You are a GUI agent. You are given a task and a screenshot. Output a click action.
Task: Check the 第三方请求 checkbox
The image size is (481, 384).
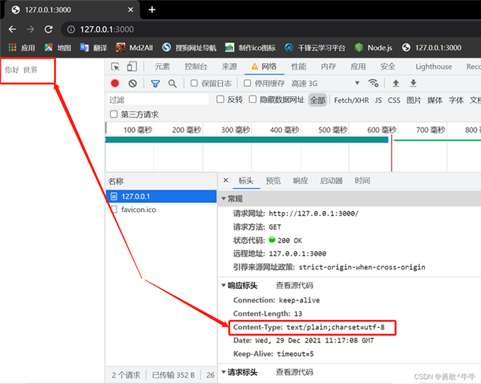[x=114, y=114]
